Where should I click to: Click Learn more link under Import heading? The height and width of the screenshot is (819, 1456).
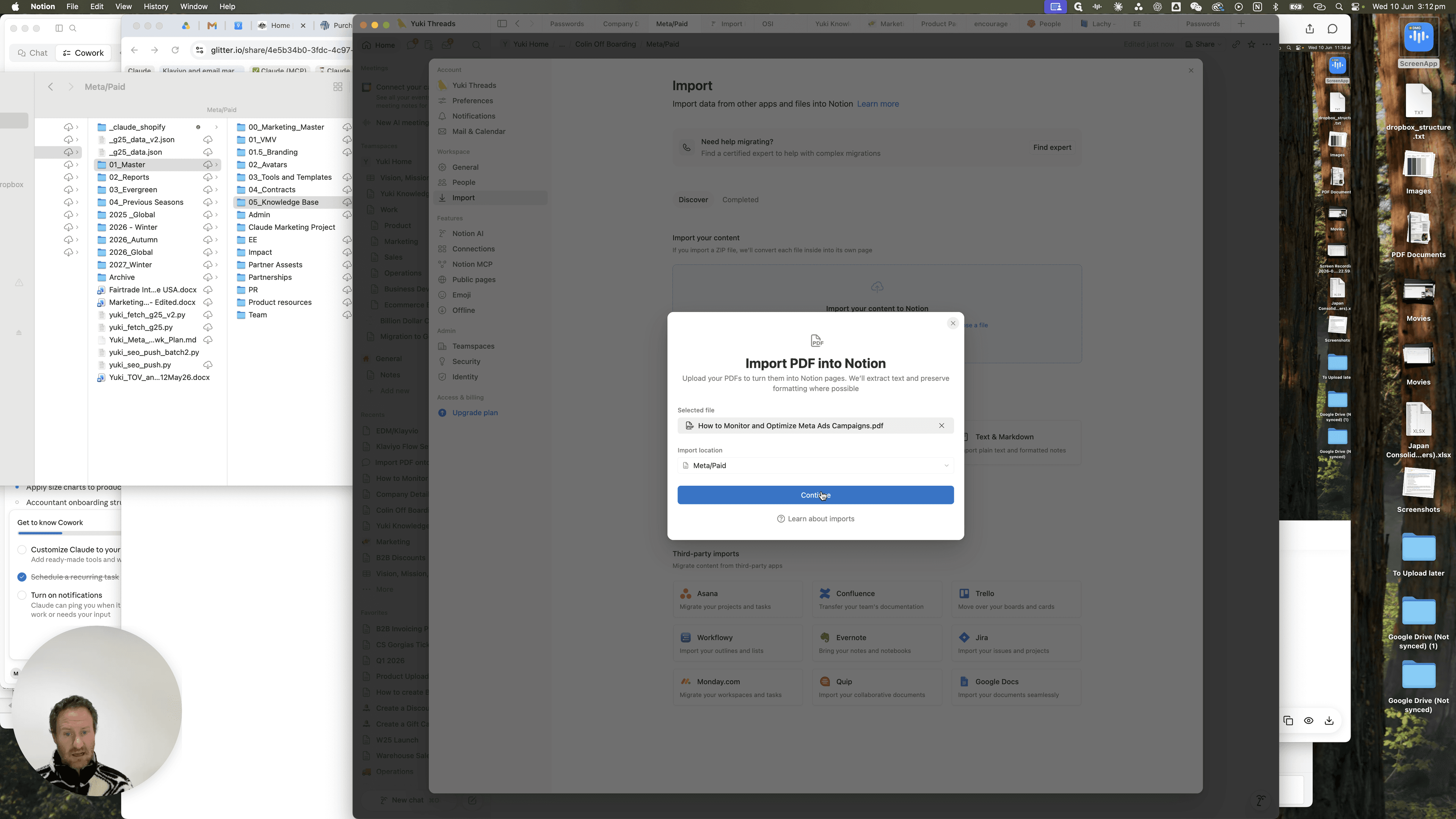coord(878,104)
